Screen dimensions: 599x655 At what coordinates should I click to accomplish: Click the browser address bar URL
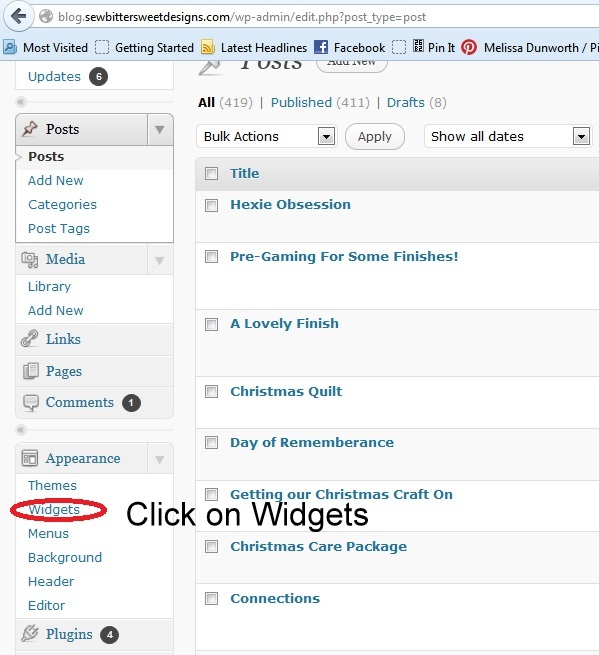coord(241,17)
